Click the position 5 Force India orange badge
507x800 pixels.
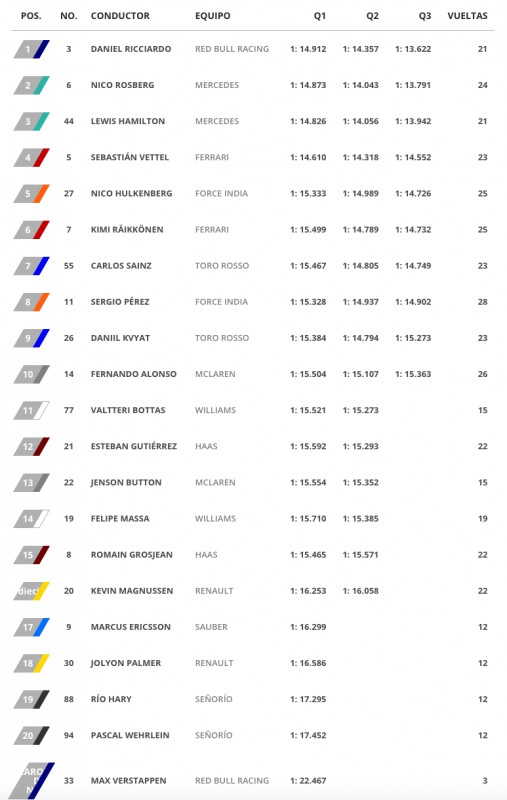[32, 194]
